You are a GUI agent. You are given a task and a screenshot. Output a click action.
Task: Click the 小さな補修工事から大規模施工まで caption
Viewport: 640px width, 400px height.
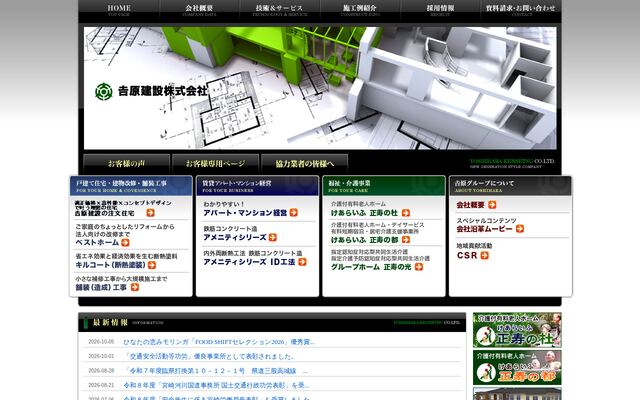(121, 279)
